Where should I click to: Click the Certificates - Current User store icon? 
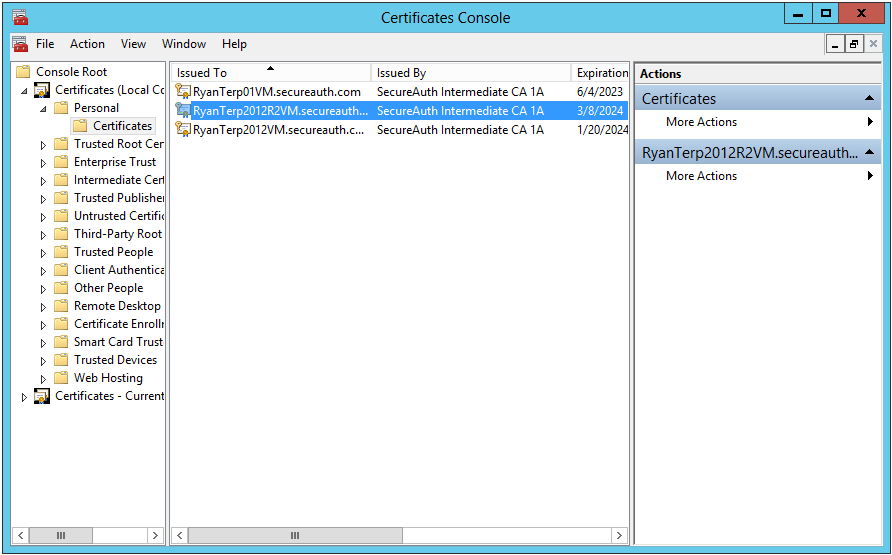point(42,396)
